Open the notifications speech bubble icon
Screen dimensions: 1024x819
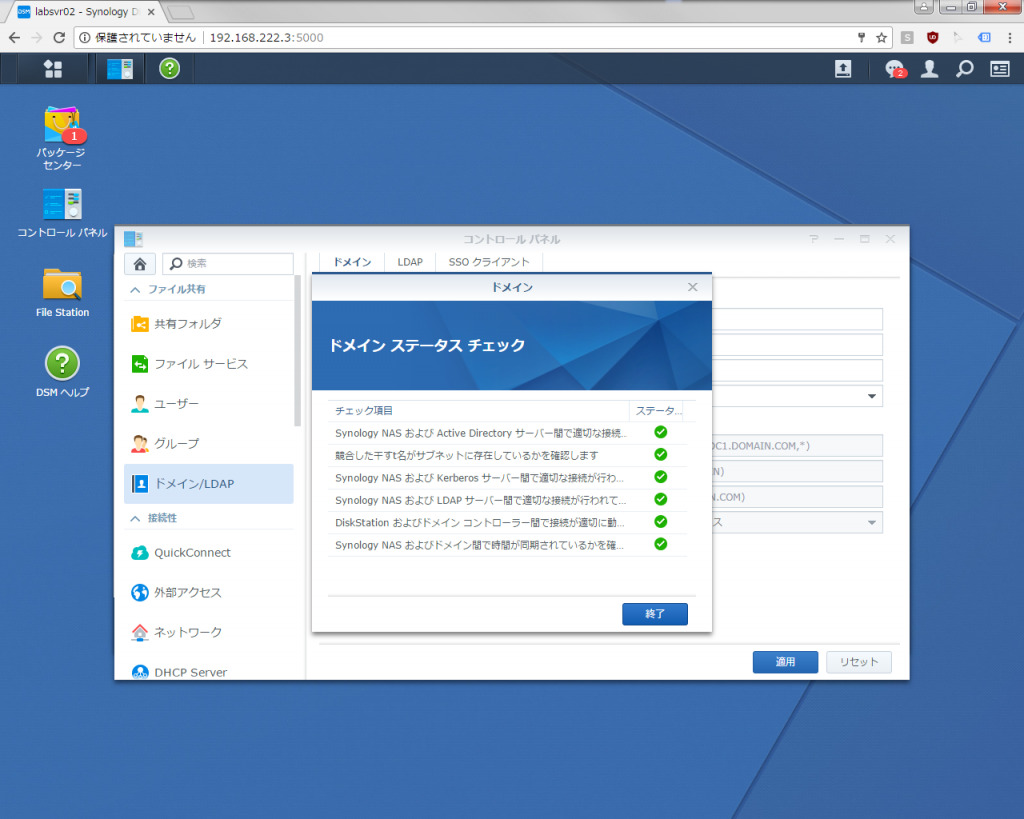tap(894, 69)
